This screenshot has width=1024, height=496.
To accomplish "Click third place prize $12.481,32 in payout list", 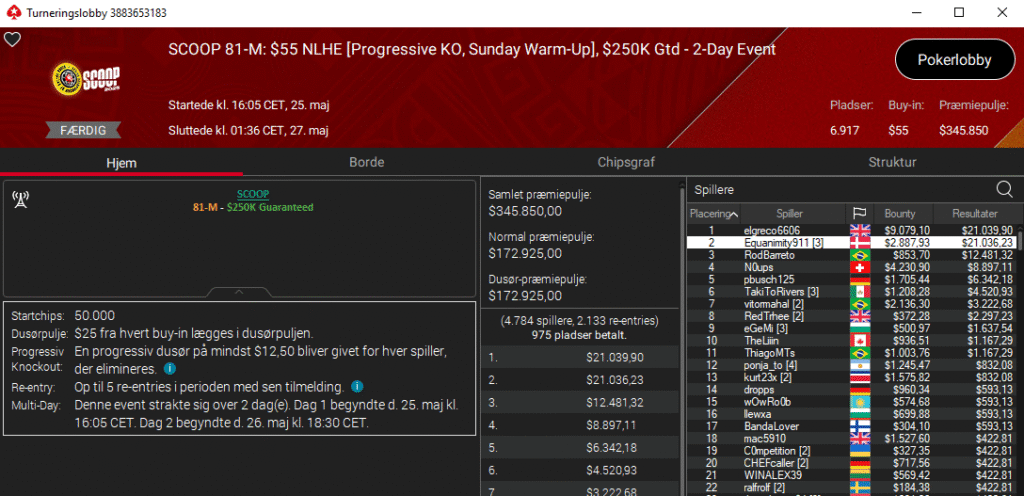I will 615,403.
